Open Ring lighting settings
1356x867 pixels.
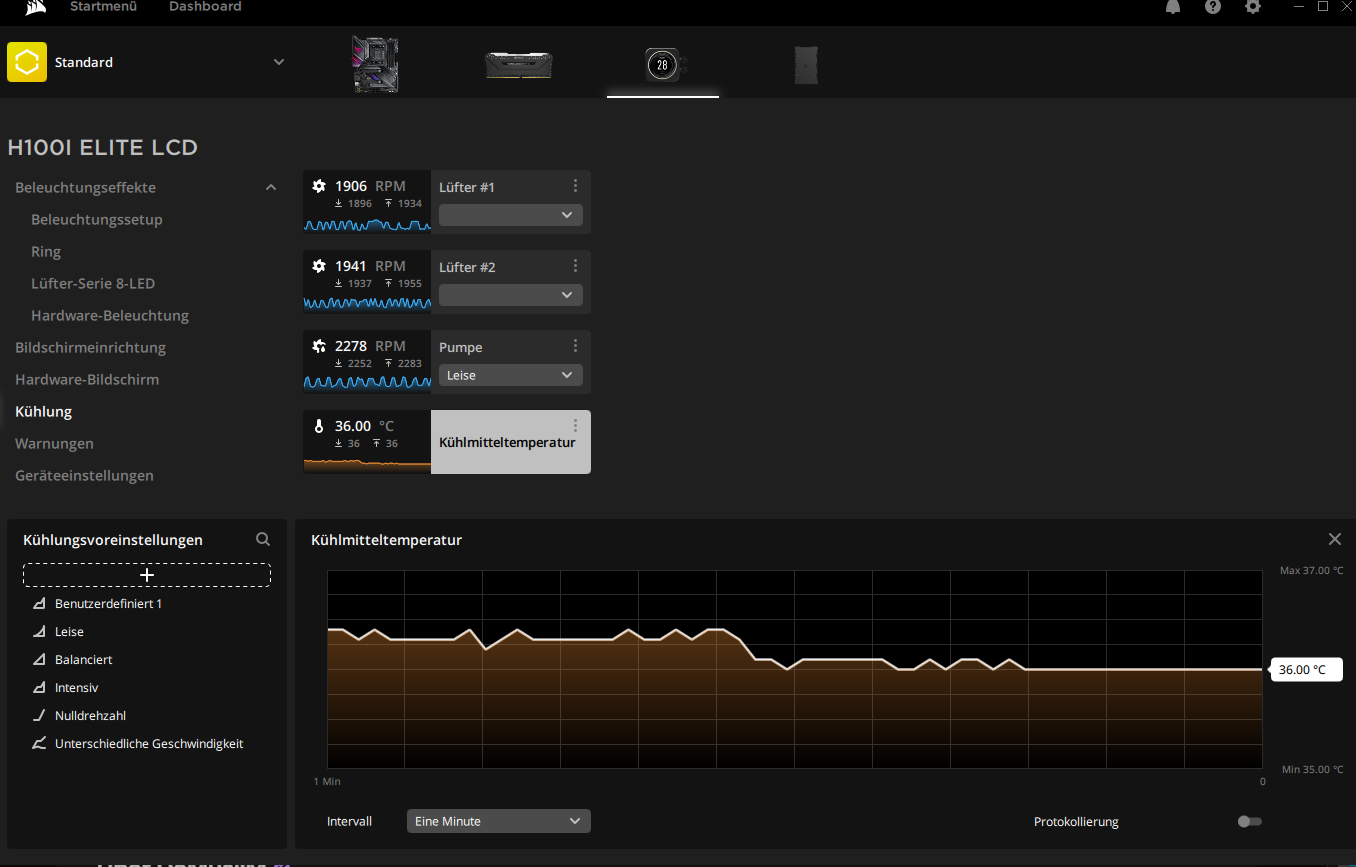(46, 251)
